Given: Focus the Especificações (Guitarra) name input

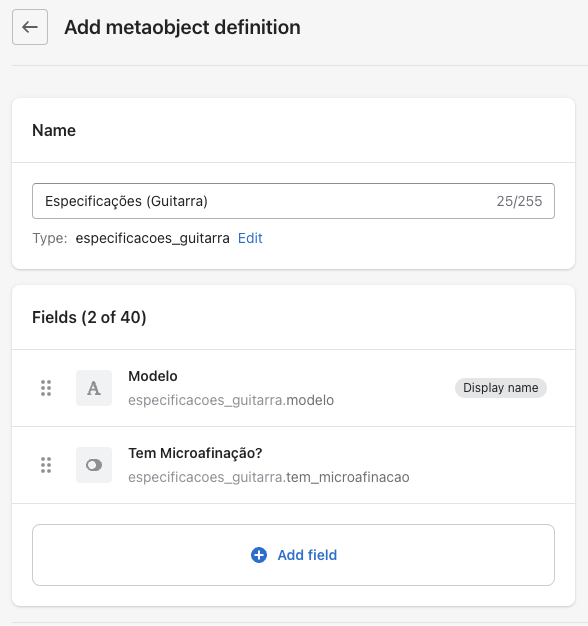Looking at the screenshot, I should pyautogui.click(x=293, y=201).
